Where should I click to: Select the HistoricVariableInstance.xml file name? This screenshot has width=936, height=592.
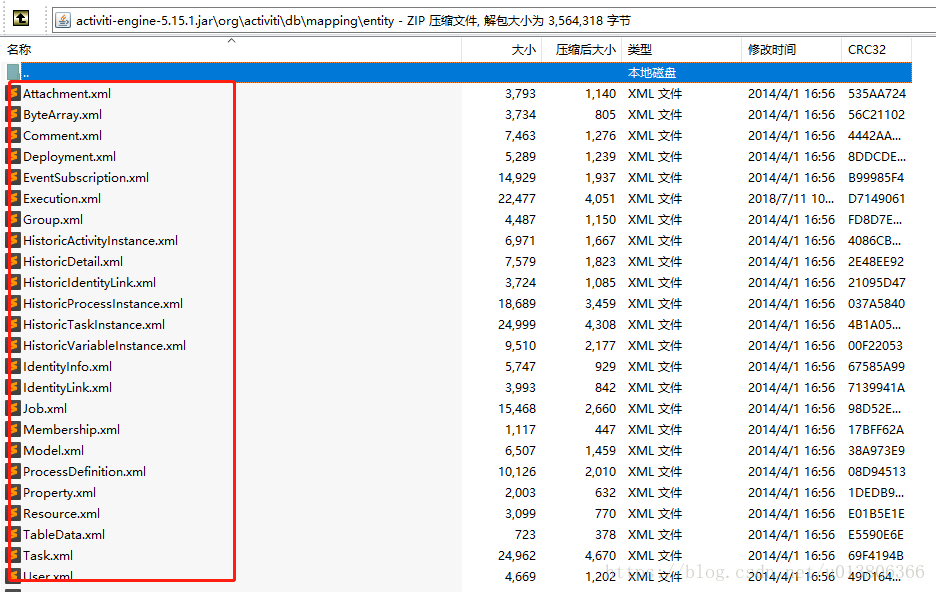(104, 346)
